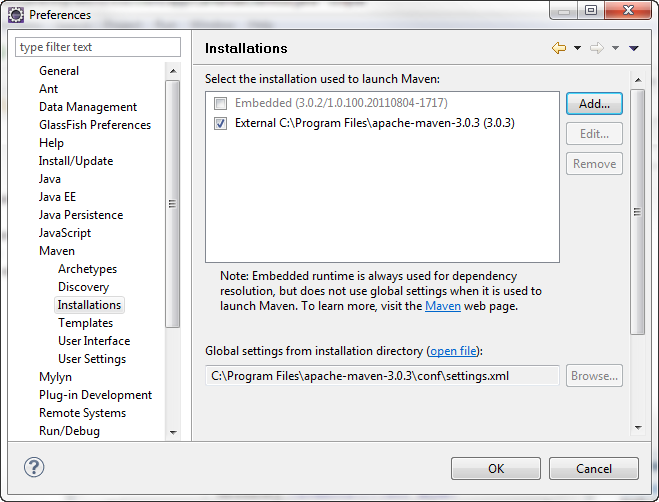Screen dimensions: 659x502
Task: Select the Maven parent node
Action: (x=57, y=251)
